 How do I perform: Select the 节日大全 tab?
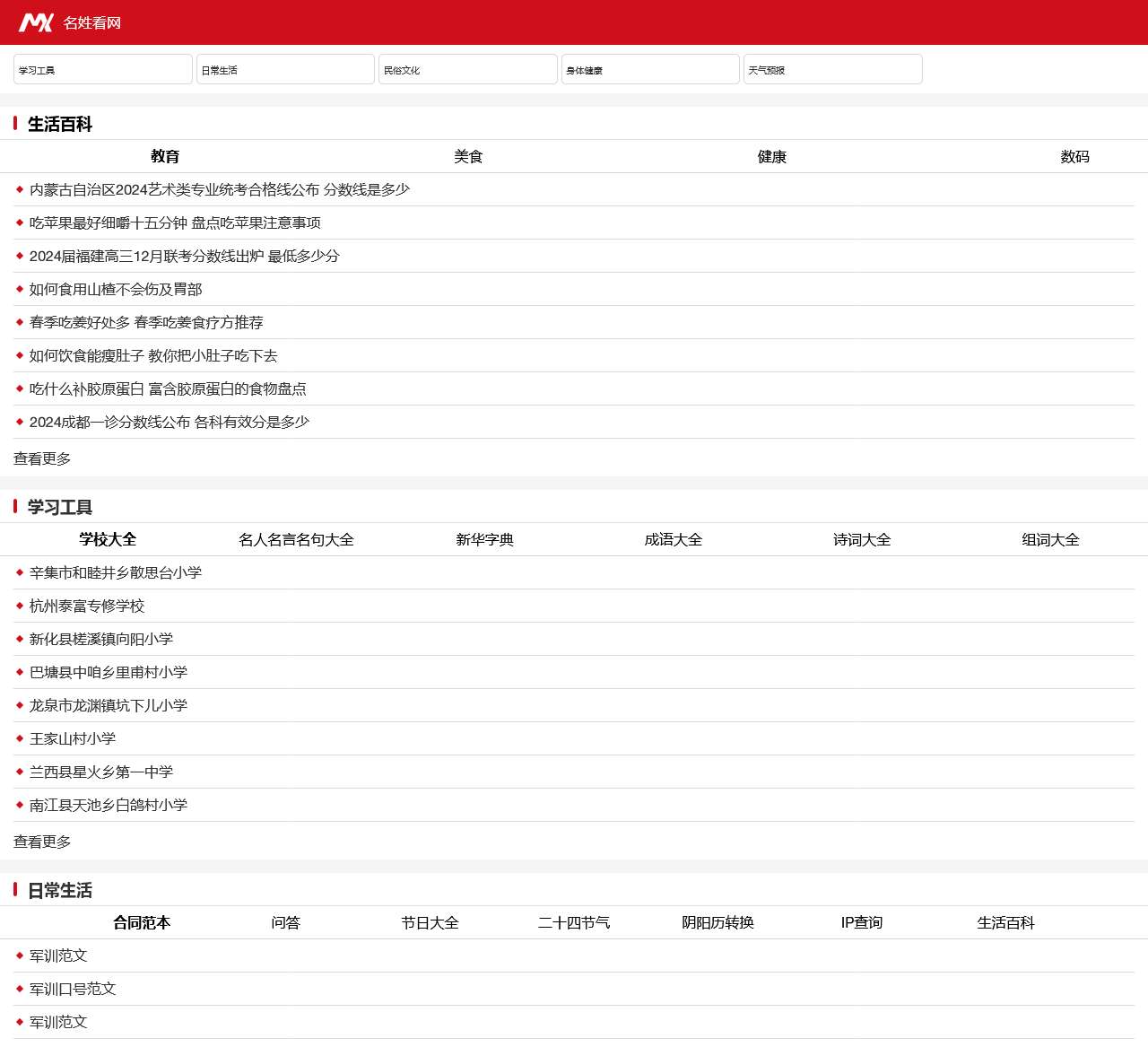[x=430, y=922]
